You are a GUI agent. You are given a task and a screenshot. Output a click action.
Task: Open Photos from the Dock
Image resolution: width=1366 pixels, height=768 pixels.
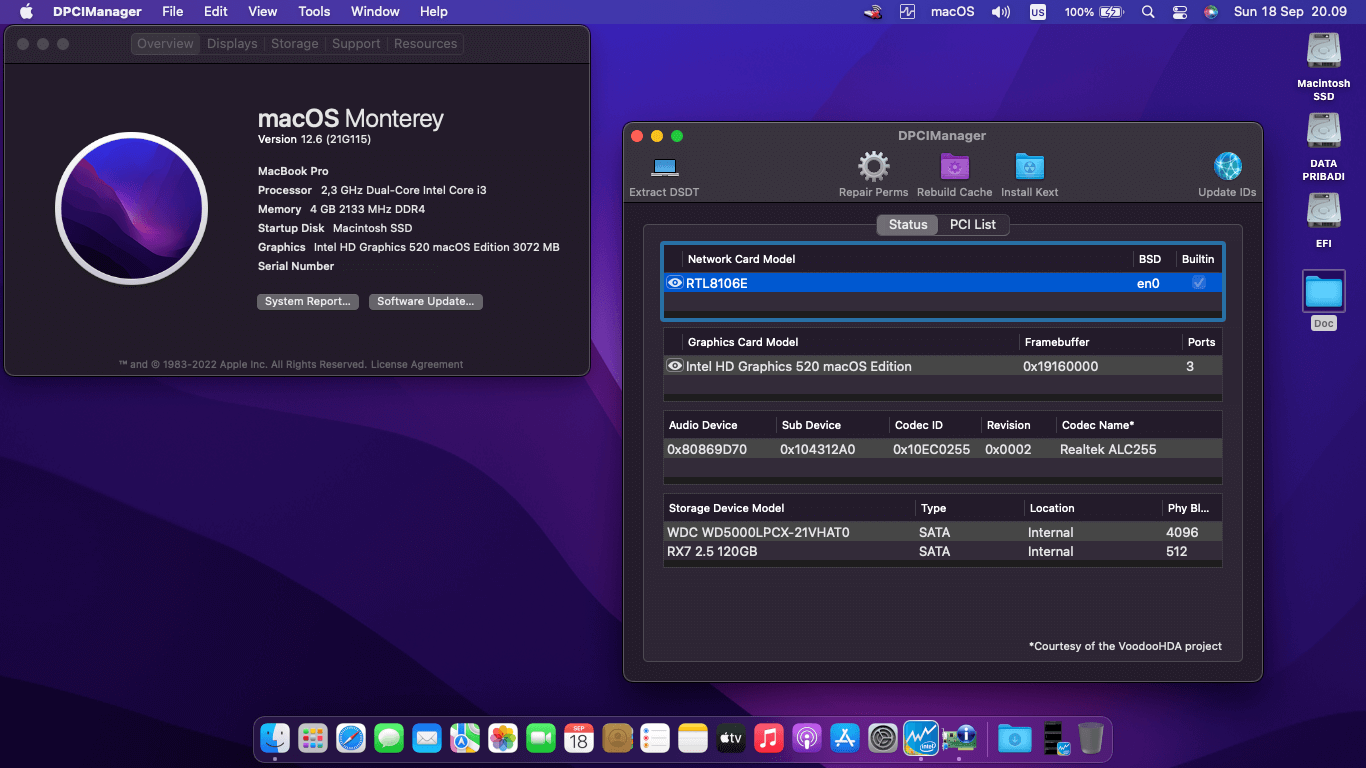pos(503,738)
